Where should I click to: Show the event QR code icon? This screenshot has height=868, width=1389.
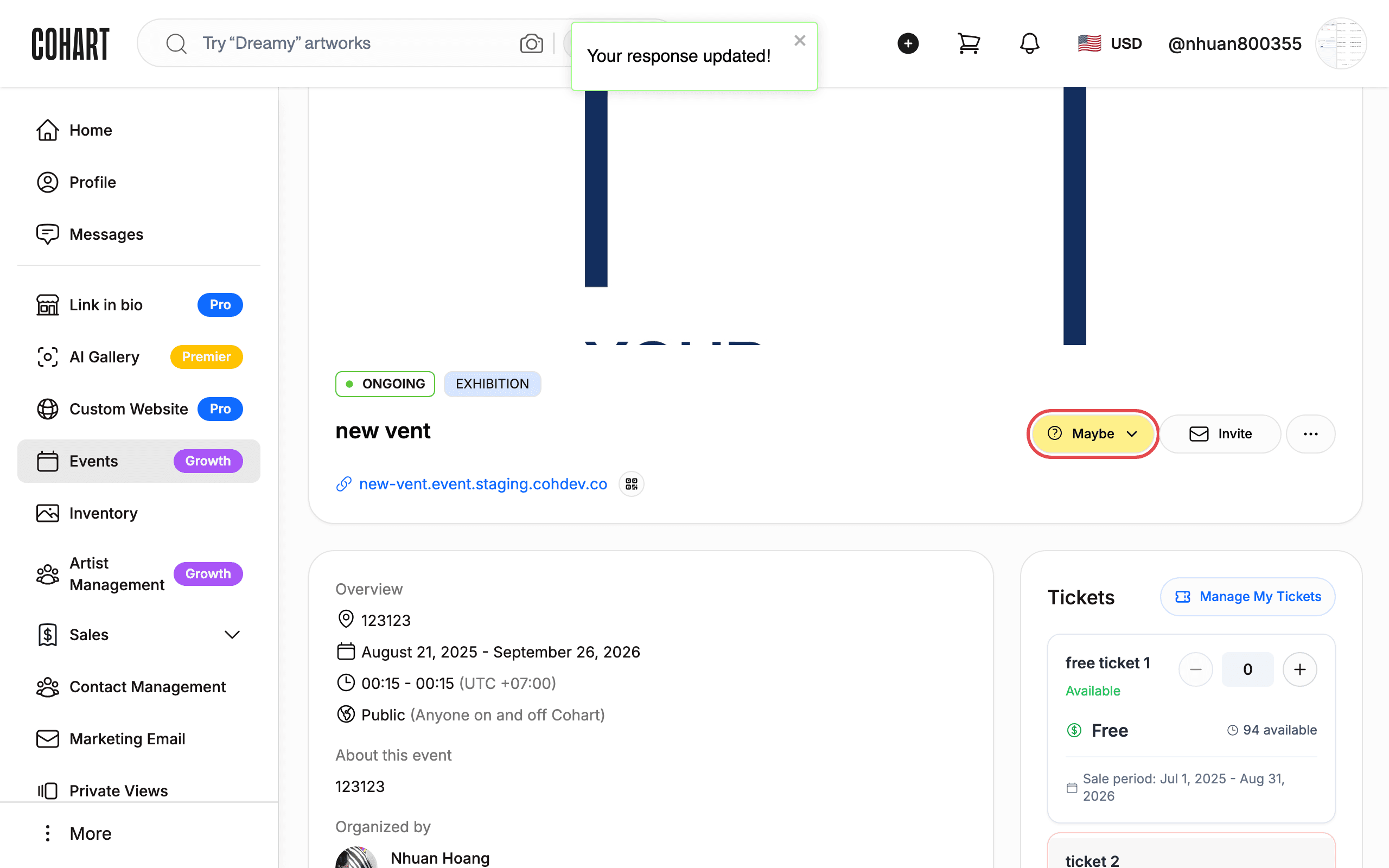pos(632,484)
